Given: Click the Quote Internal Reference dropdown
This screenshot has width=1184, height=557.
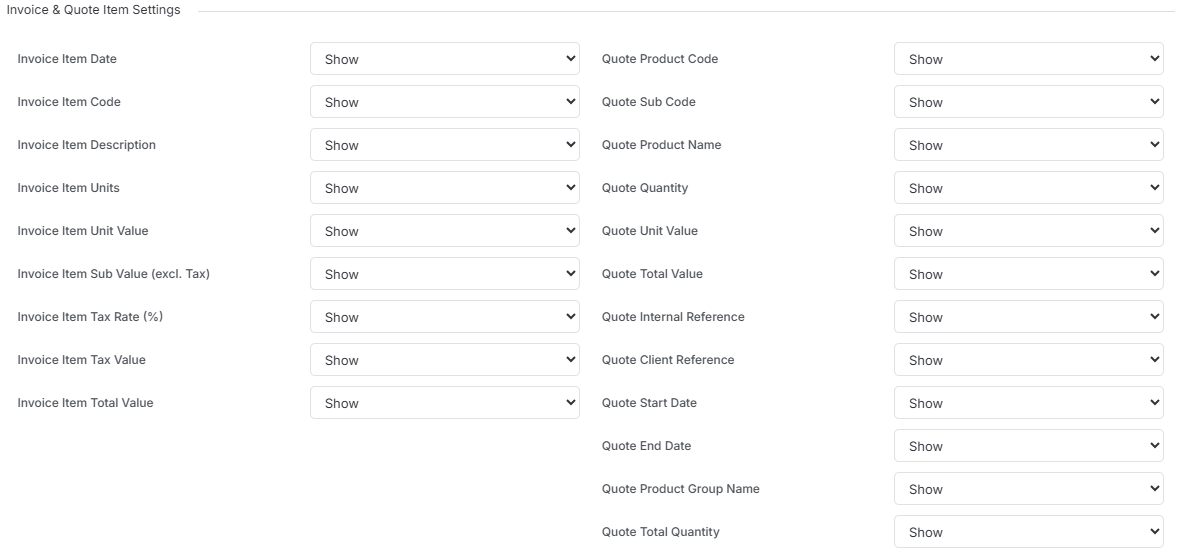Looking at the screenshot, I should point(1029,317).
